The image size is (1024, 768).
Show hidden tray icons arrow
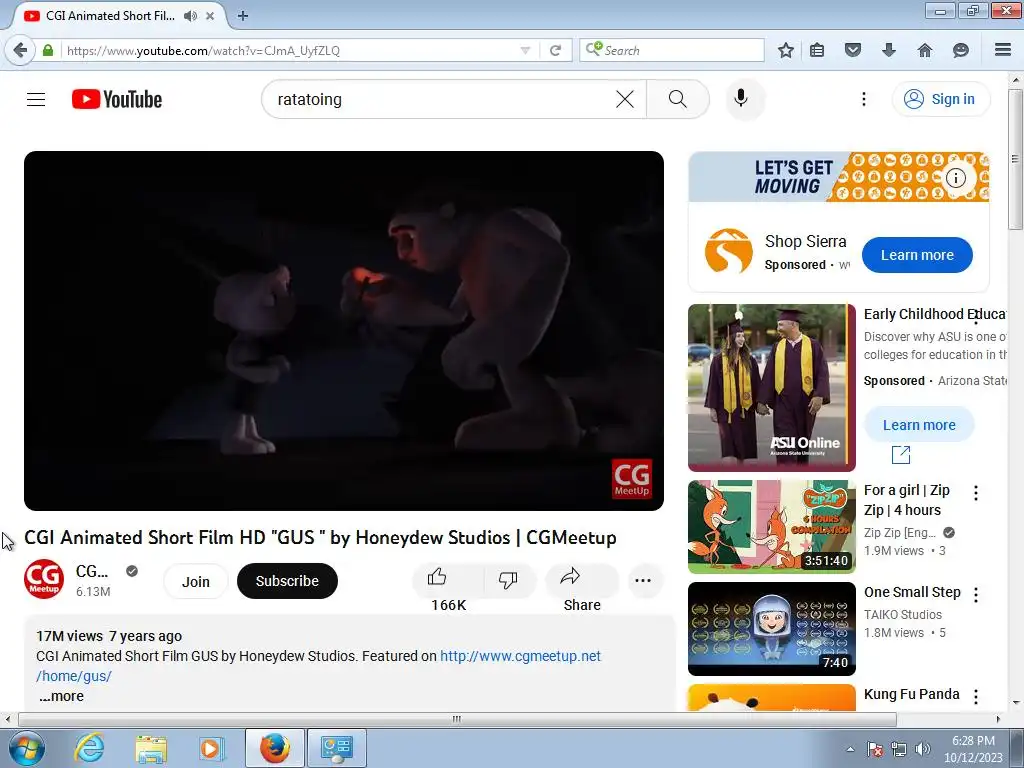tap(850, 749)
